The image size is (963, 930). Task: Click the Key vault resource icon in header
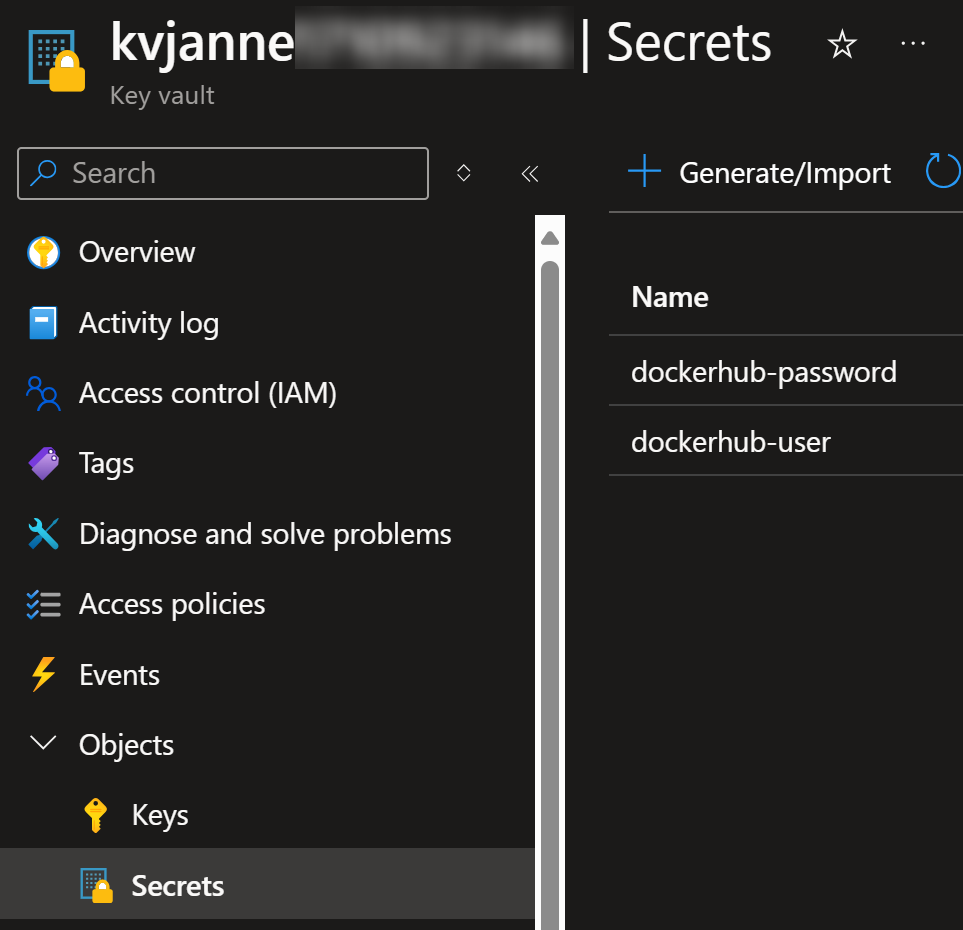57,61
